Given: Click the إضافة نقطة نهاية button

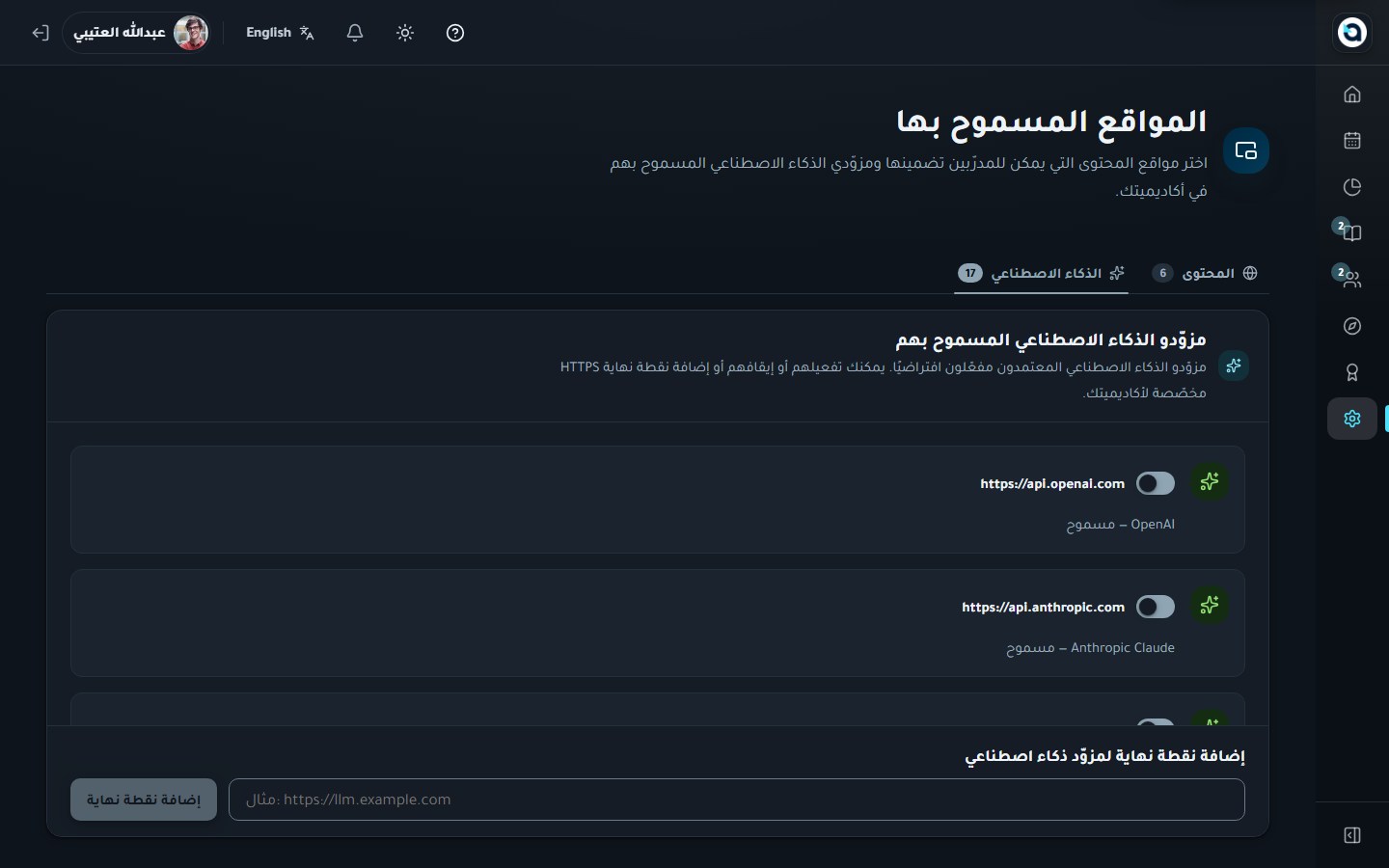Looking at the screenshot, I should (144, 800).
